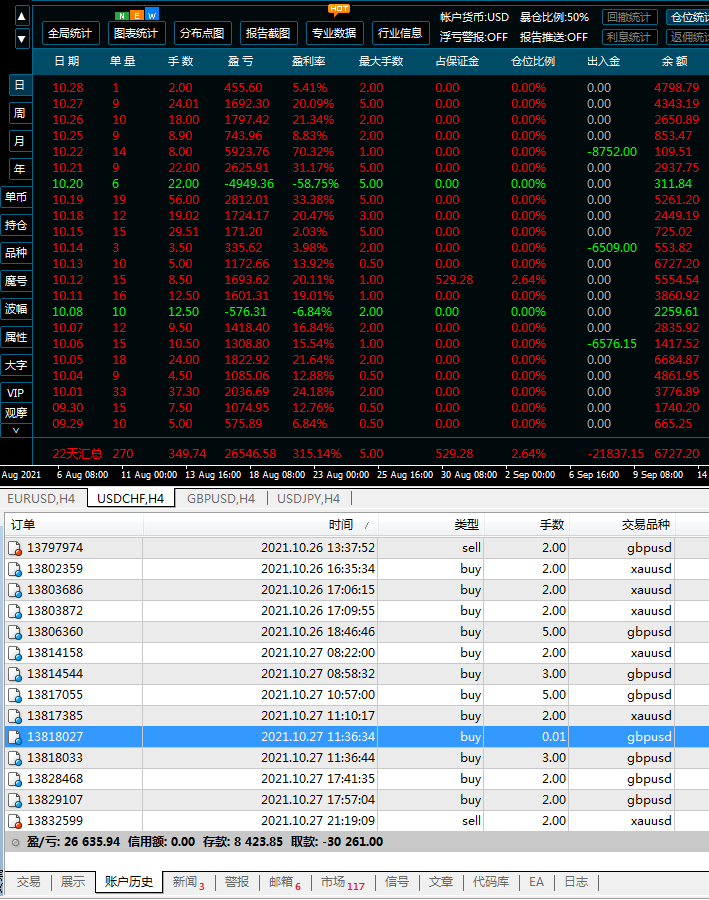Open 分布点图 distribution plot
The width and height of the screenshot is (709, 900).
click(x=202, y=33)
